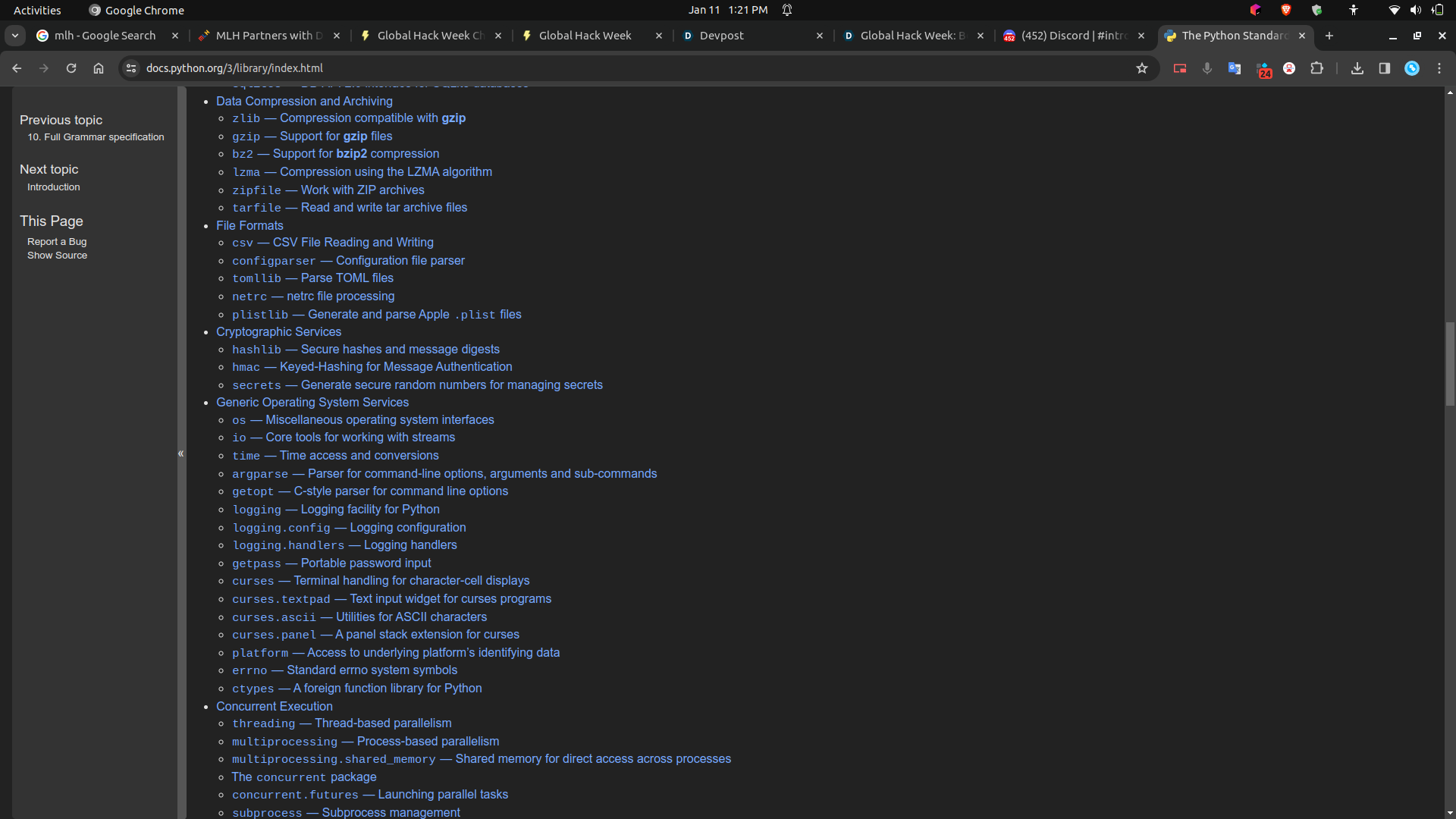View site information icon in address bar
1456x819 pixels.
[131, 68]
